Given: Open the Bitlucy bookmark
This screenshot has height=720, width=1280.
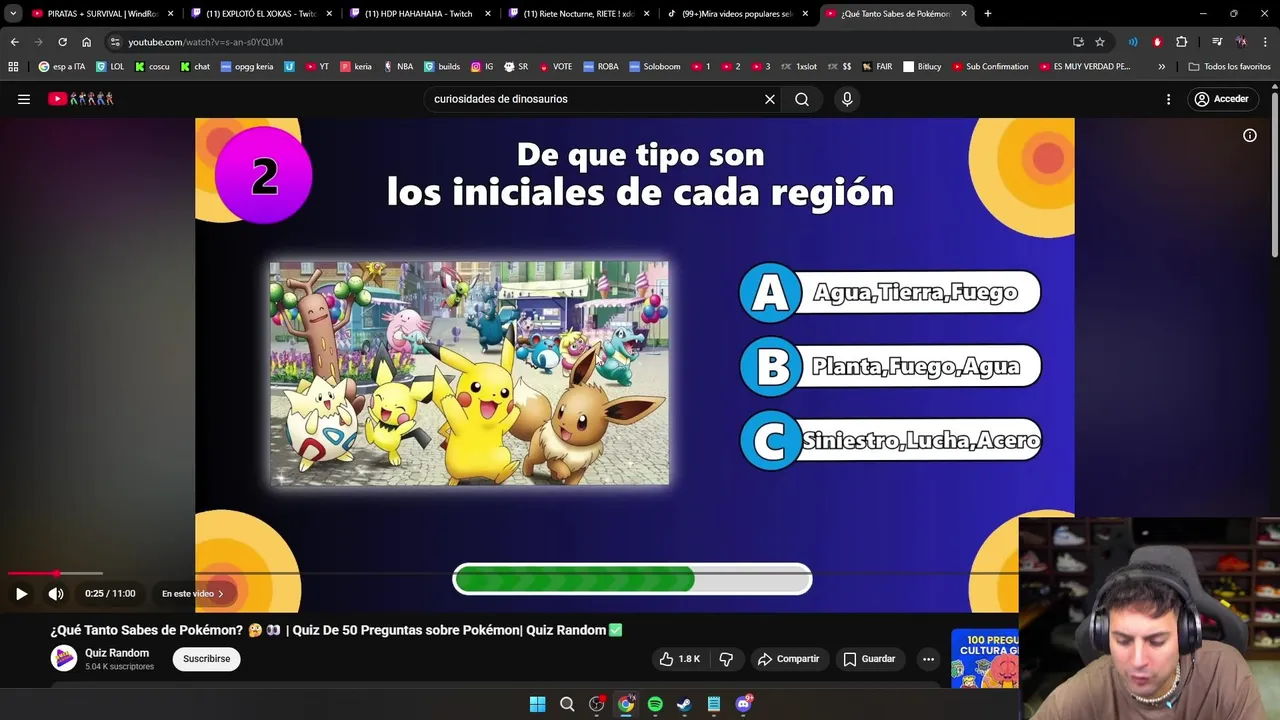Looking at the screenshot, I should click(922, 67).
